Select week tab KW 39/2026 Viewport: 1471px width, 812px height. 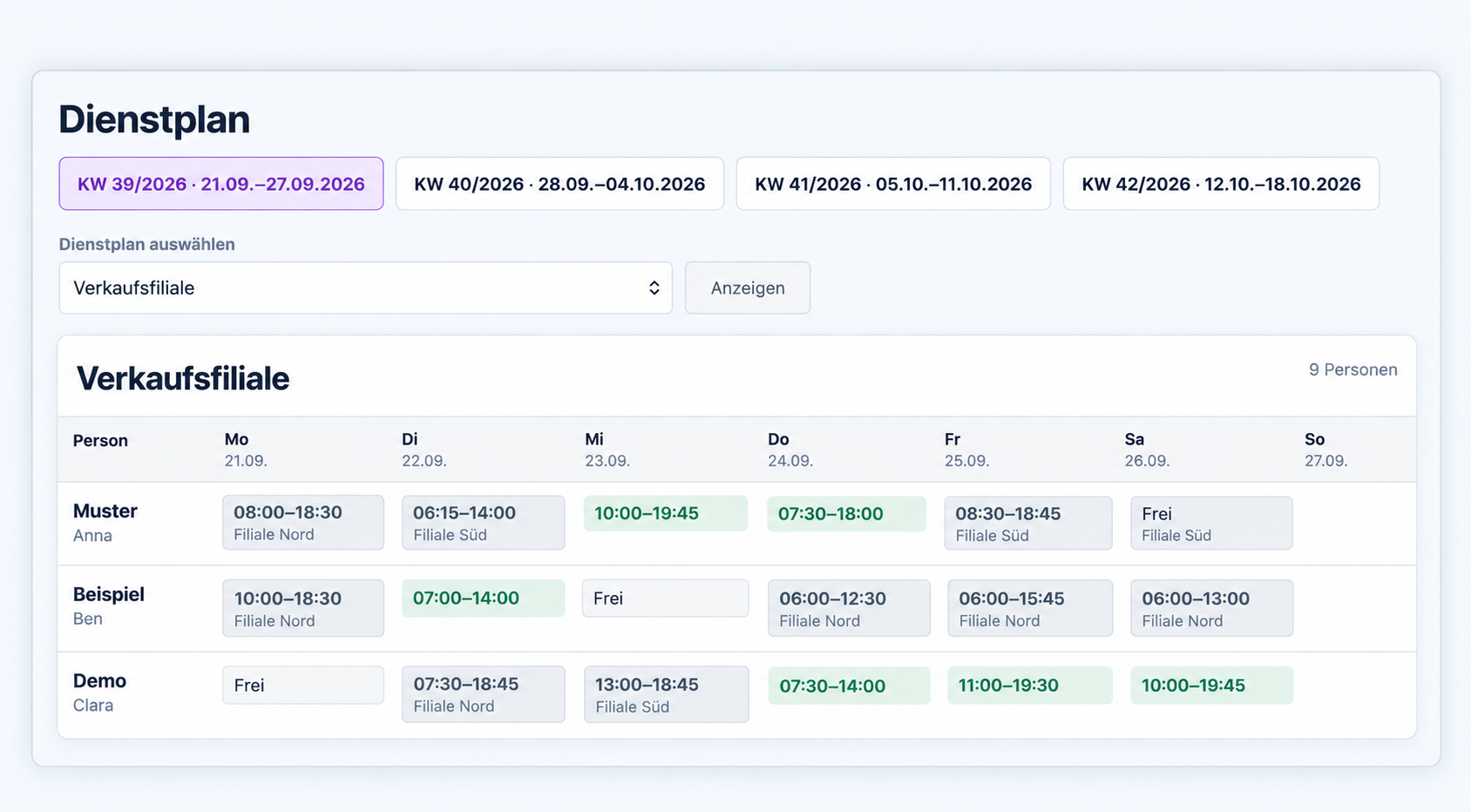click(221, 184)
